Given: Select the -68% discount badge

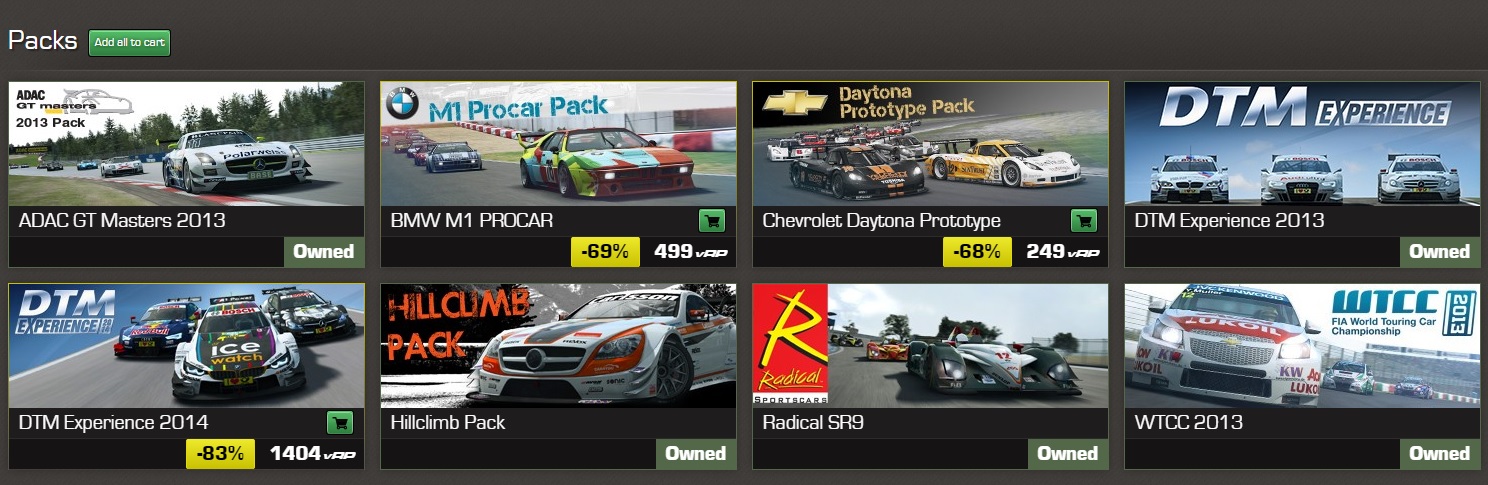Looking at the screenshot, I should pos(977,252).
